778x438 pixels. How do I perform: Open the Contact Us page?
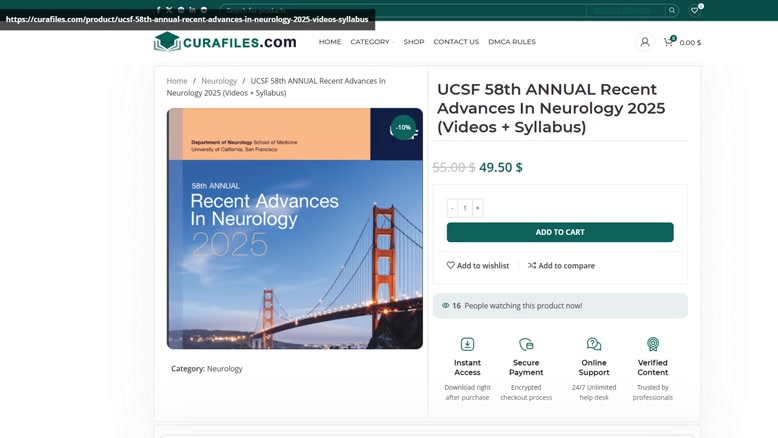tap(456, 42)
